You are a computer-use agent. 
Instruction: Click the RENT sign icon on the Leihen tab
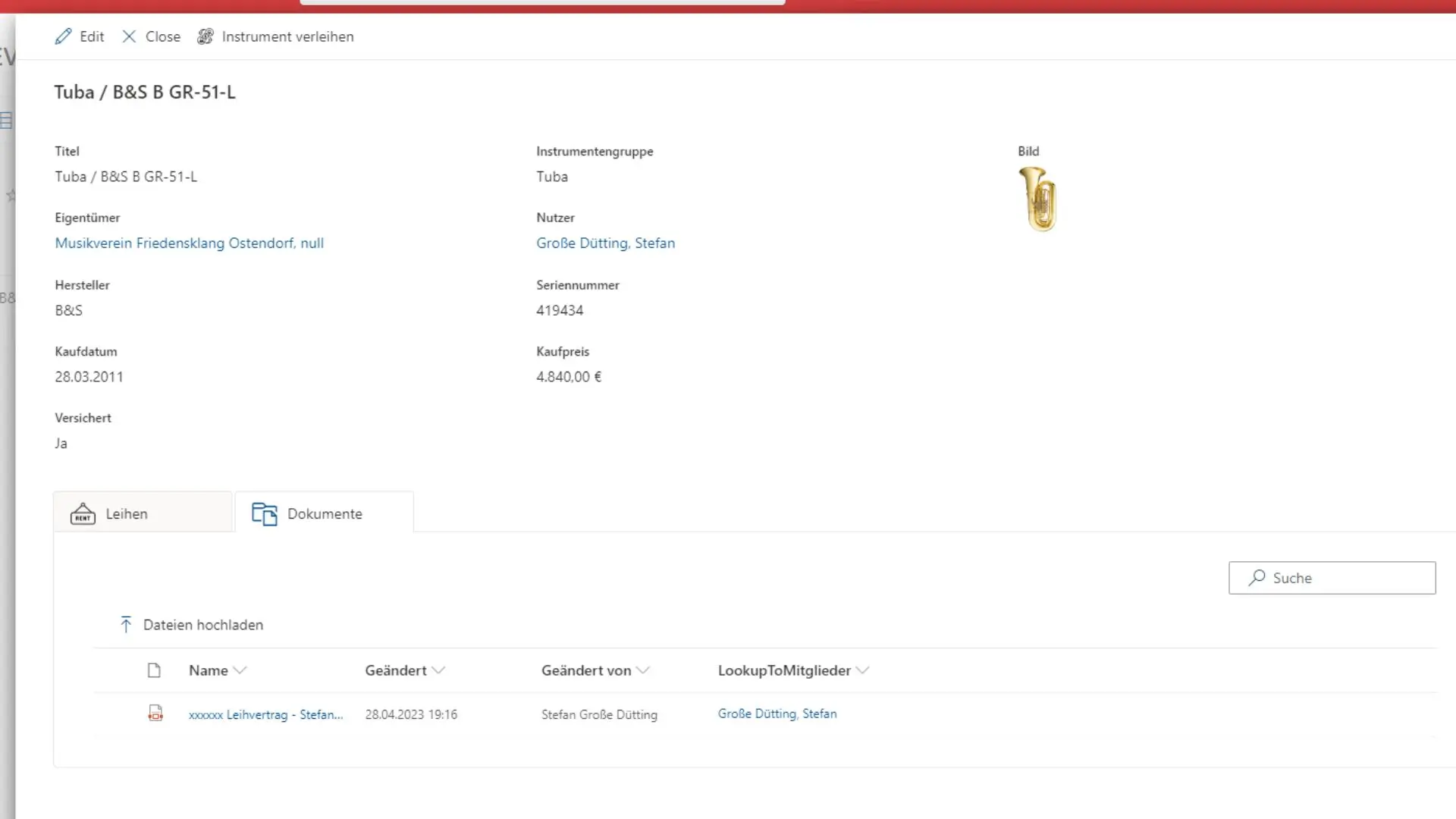[83, 513]
